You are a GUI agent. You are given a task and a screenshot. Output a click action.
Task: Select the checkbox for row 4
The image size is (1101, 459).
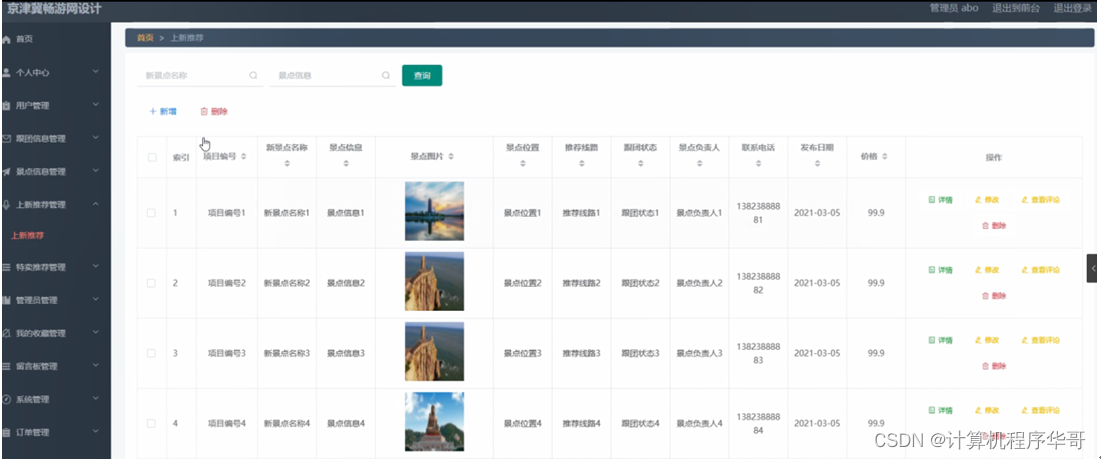click(x=152, y=423)
